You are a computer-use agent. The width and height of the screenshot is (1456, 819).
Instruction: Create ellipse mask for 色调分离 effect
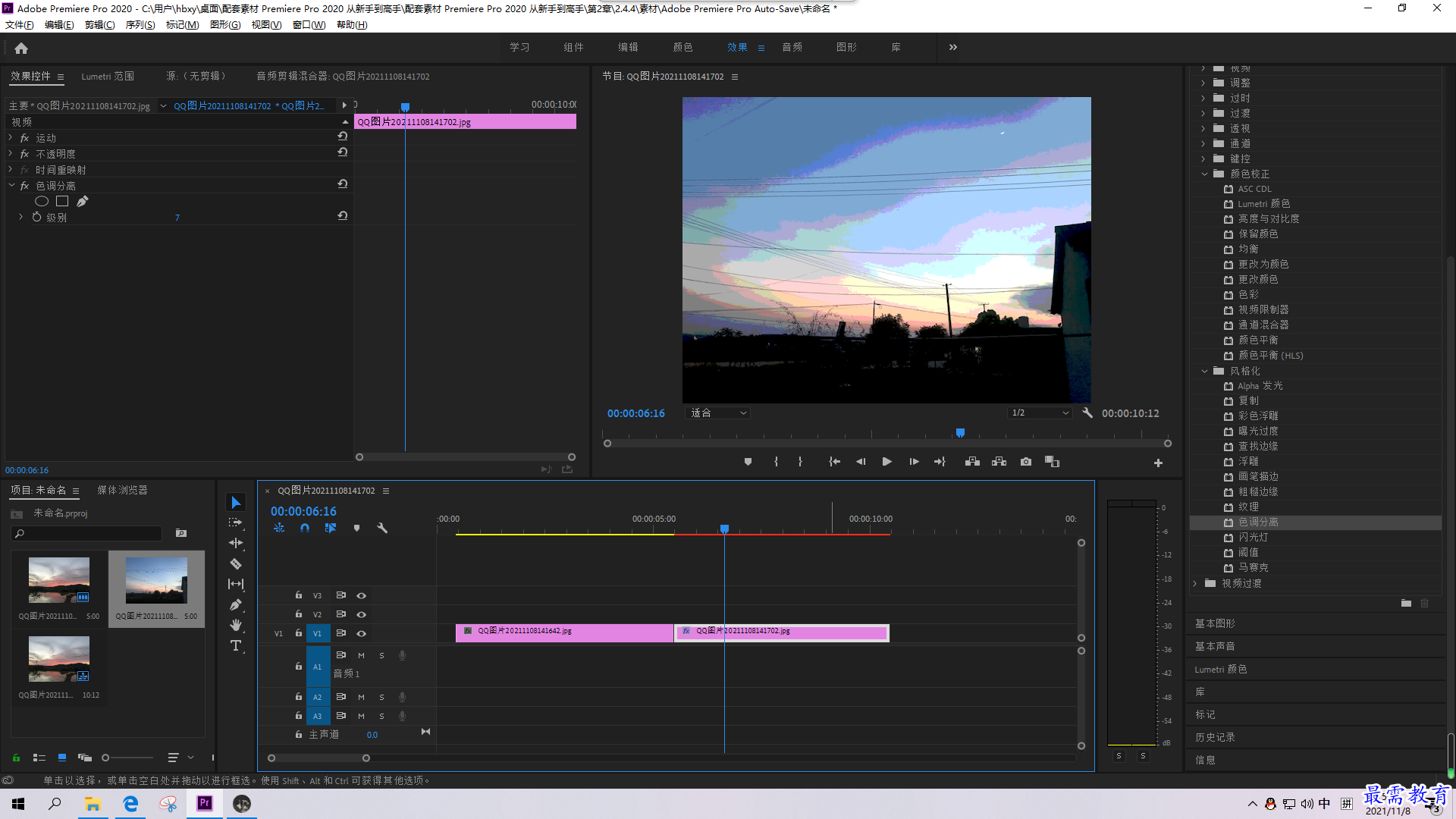(x=42, y=201)
